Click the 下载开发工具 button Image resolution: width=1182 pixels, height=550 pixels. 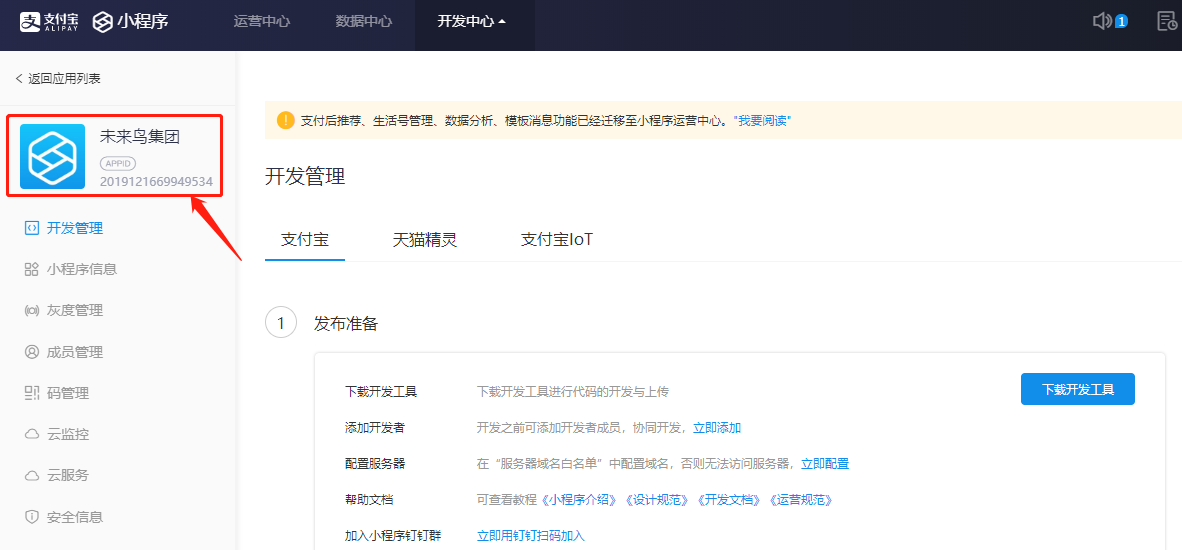pos(1077,390)
